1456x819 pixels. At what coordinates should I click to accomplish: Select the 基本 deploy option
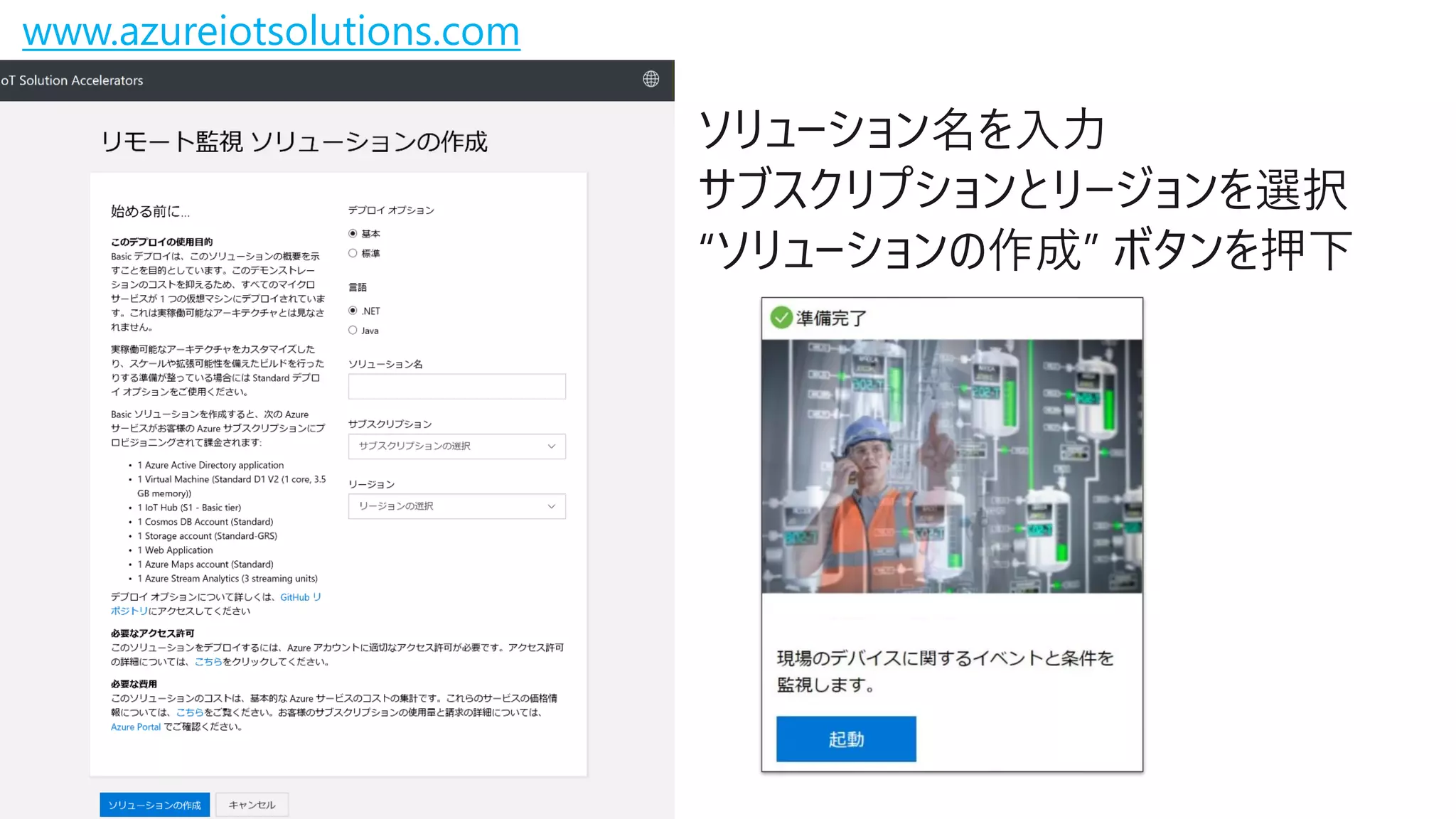353,233
